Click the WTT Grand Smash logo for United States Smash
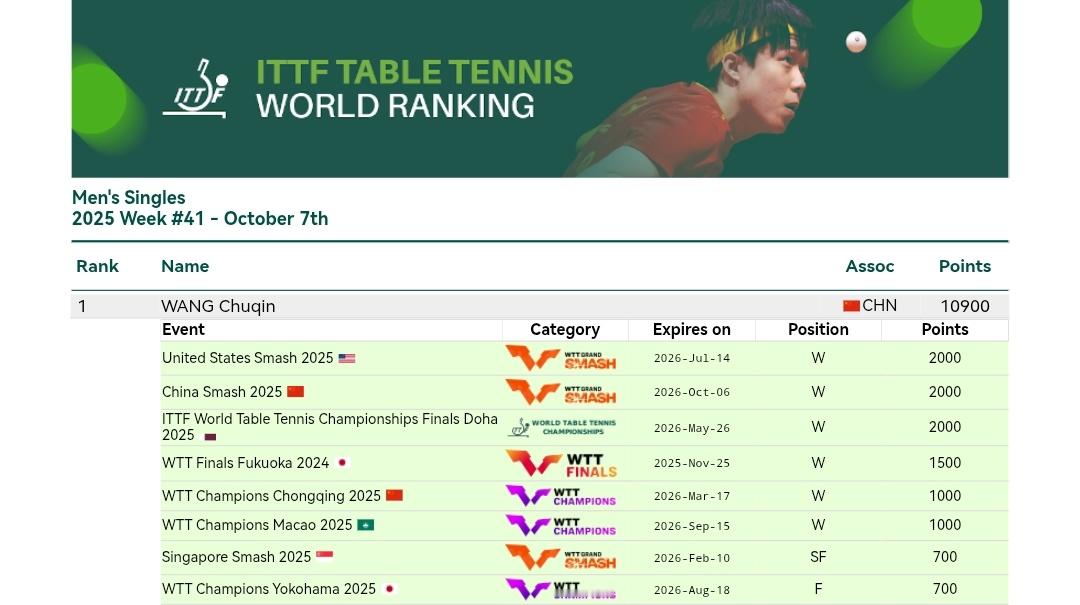Viewport: 1080px width, 605px height. click(561, 358)
